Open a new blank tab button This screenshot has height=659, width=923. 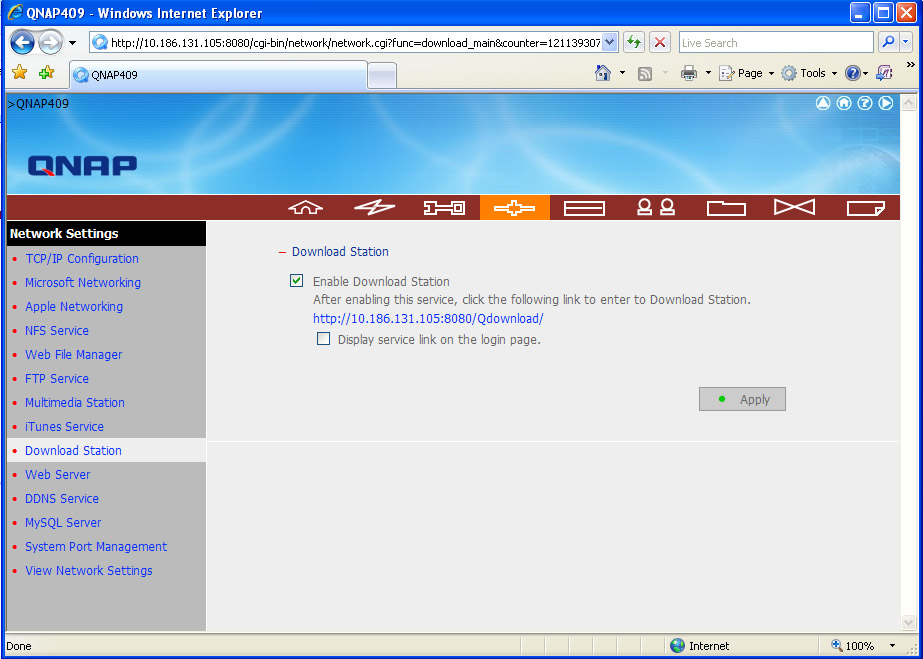[382, 76]
